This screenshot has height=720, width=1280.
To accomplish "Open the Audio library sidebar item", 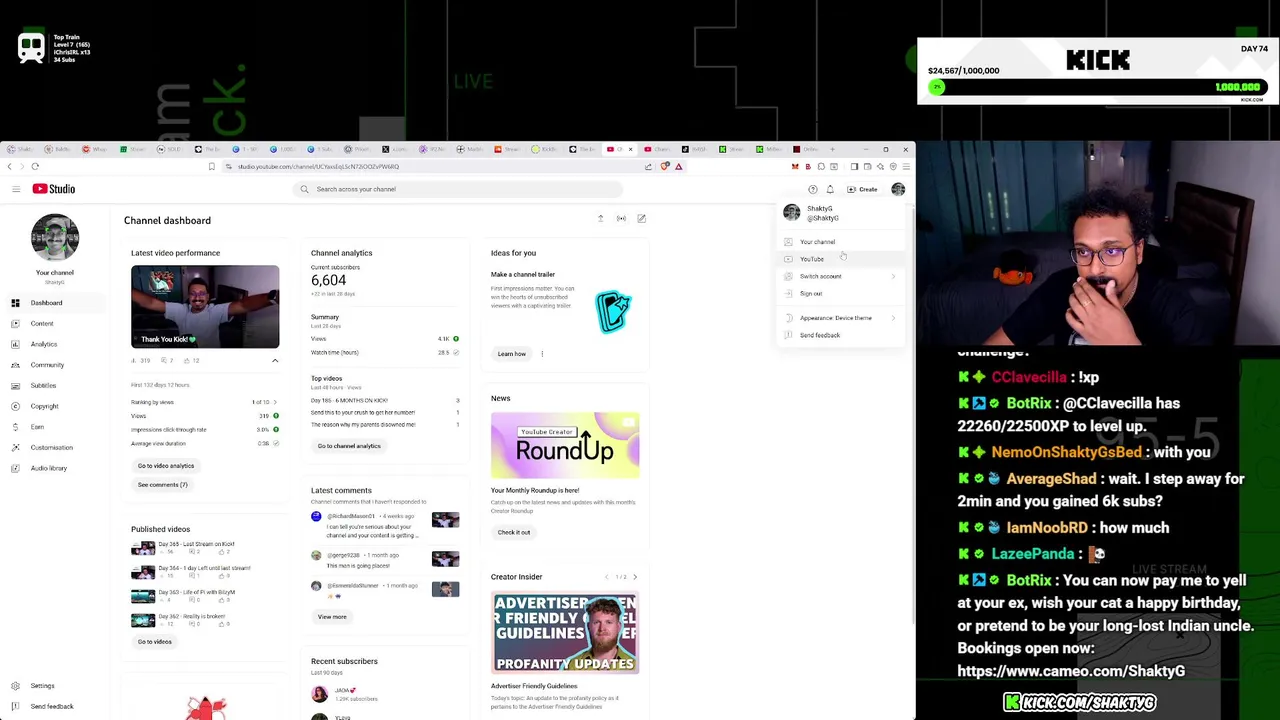I will [54, 468].
